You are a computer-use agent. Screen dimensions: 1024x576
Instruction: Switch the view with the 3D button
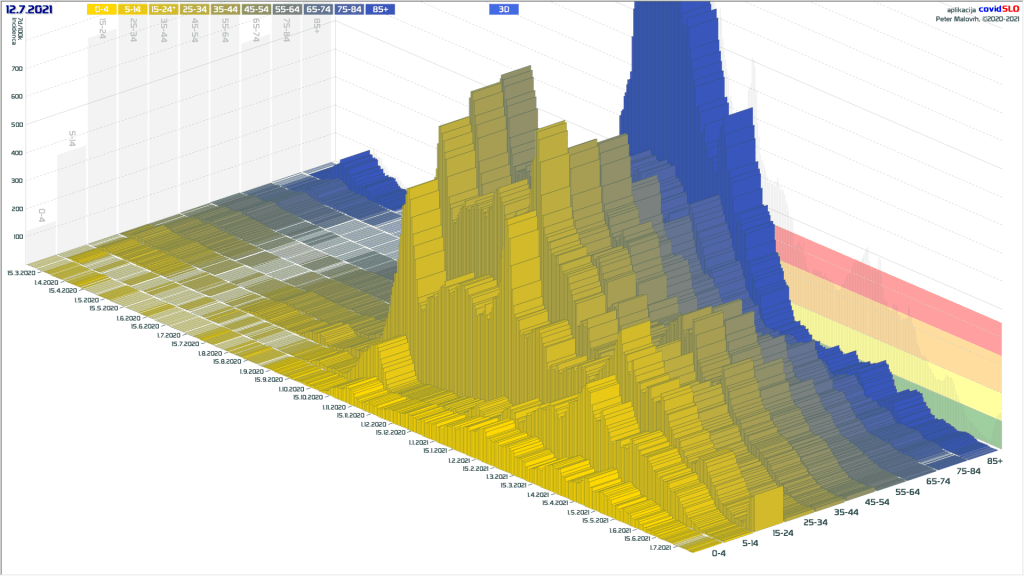coord(504,9)
